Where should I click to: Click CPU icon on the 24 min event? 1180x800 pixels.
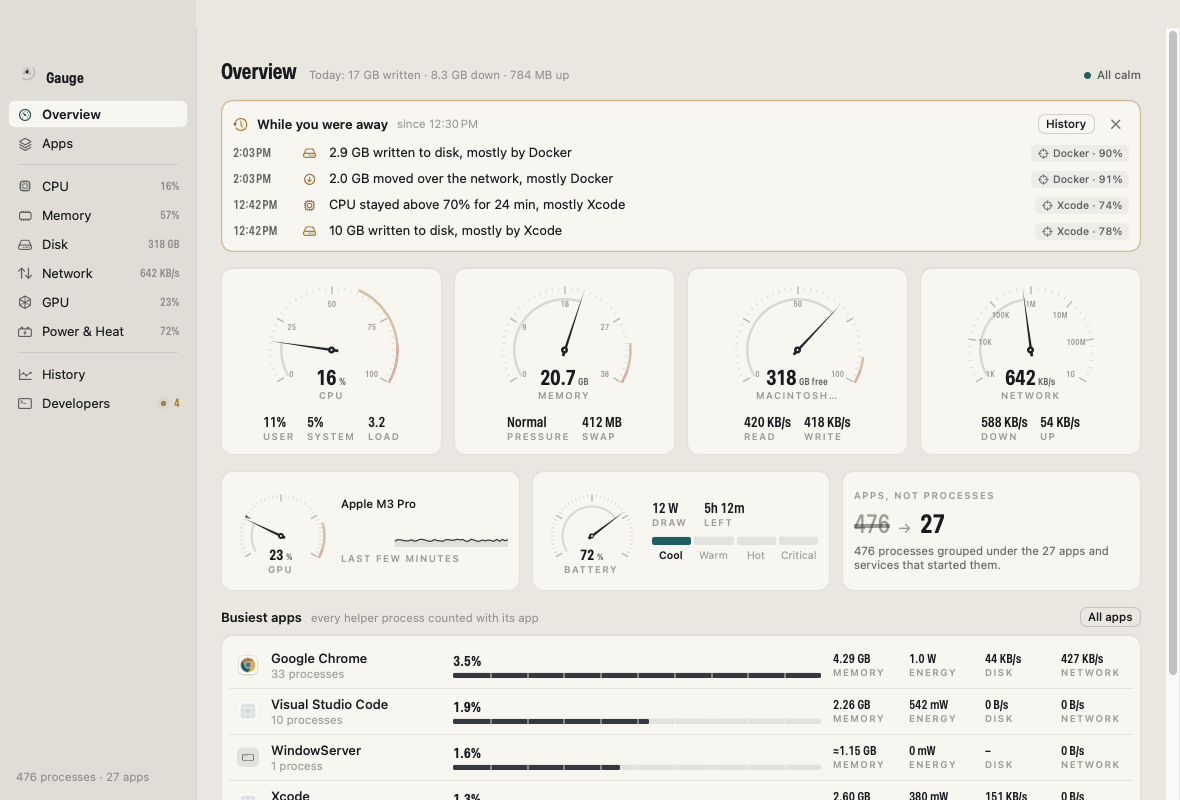309,205
